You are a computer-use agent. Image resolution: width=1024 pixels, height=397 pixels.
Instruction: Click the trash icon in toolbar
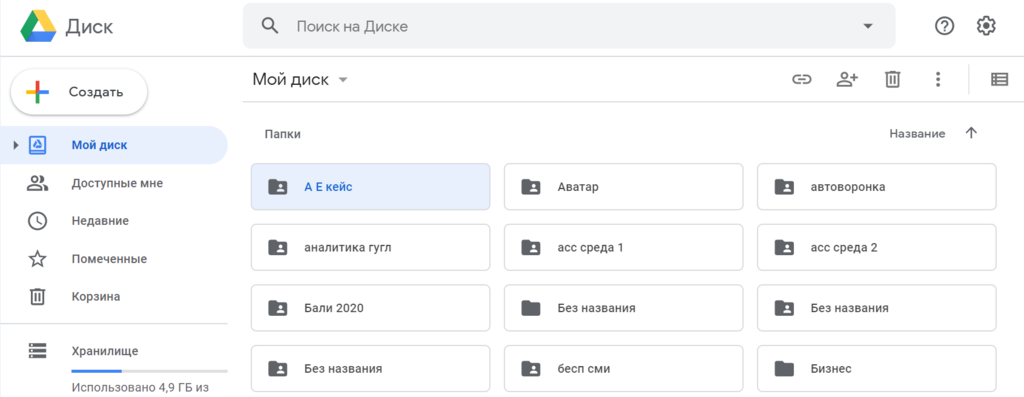892,80
